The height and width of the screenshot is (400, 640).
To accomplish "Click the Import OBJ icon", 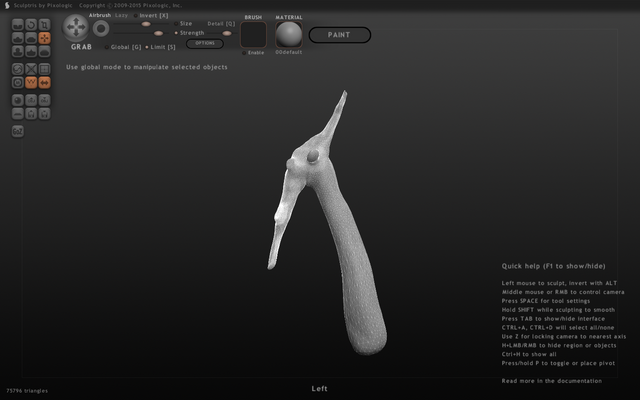I will (x=31, y=100).
